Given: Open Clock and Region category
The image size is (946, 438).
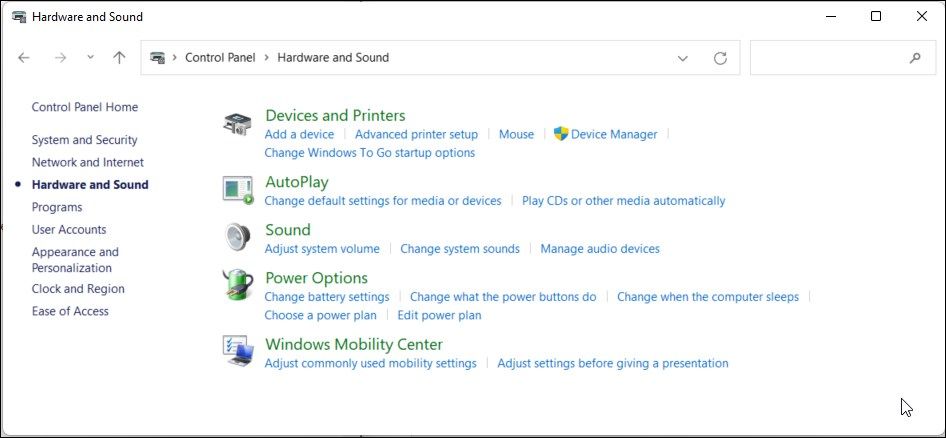Looking at the screenshot, I should click(78, 289).
